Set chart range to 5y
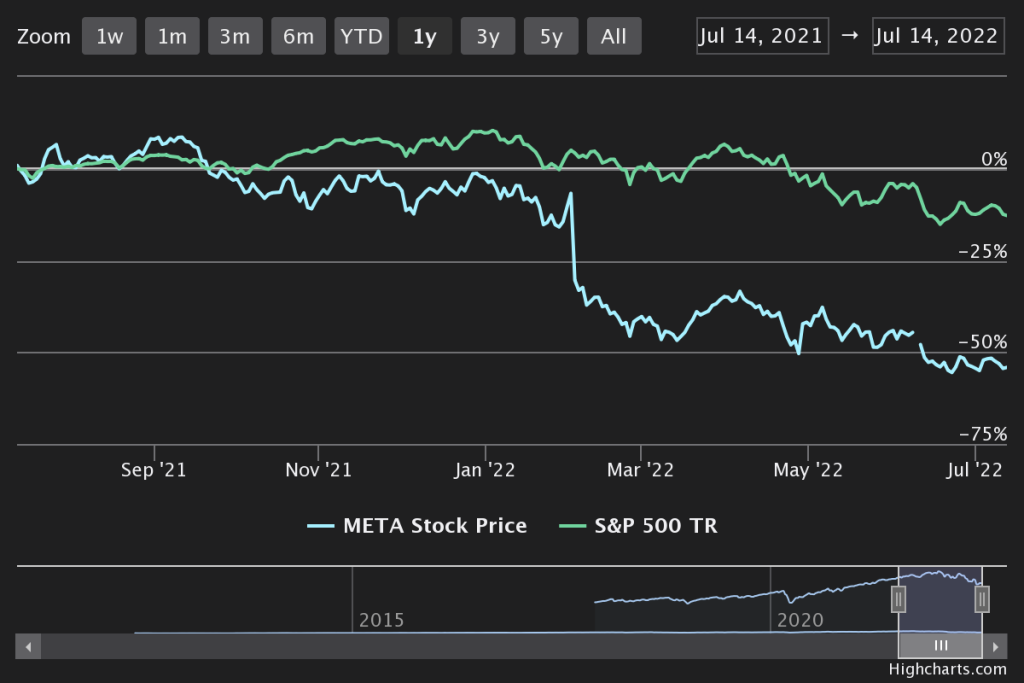The height and width of the screenshot is (683, 1024). tap(551, 37)
